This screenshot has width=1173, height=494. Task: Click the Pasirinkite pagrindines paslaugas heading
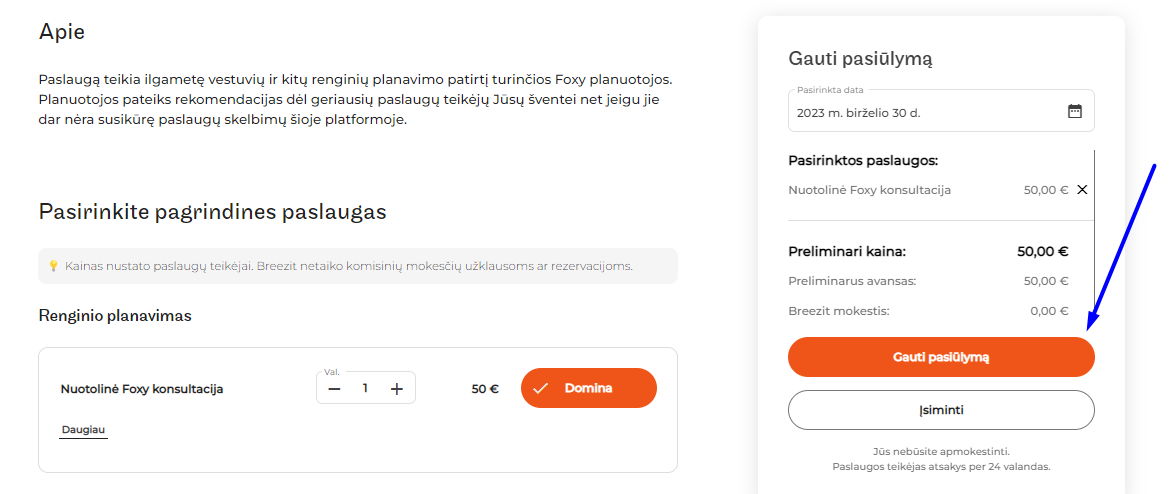click(212, 213)
